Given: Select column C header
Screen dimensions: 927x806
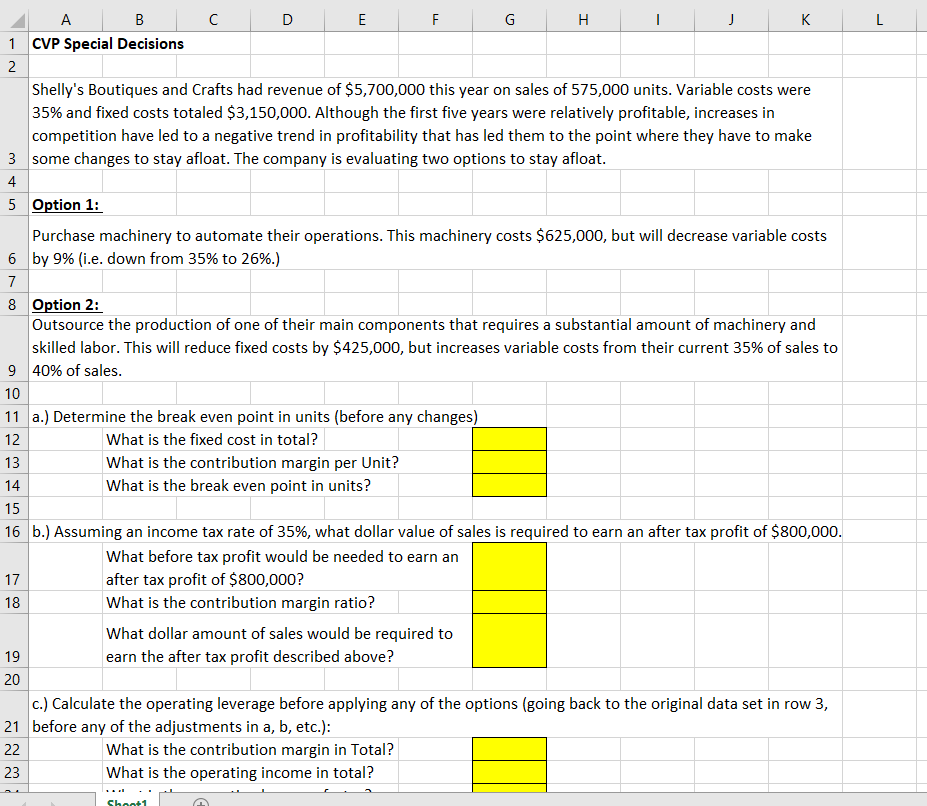Looking at the screenshot, I should [x=213, y=20].
